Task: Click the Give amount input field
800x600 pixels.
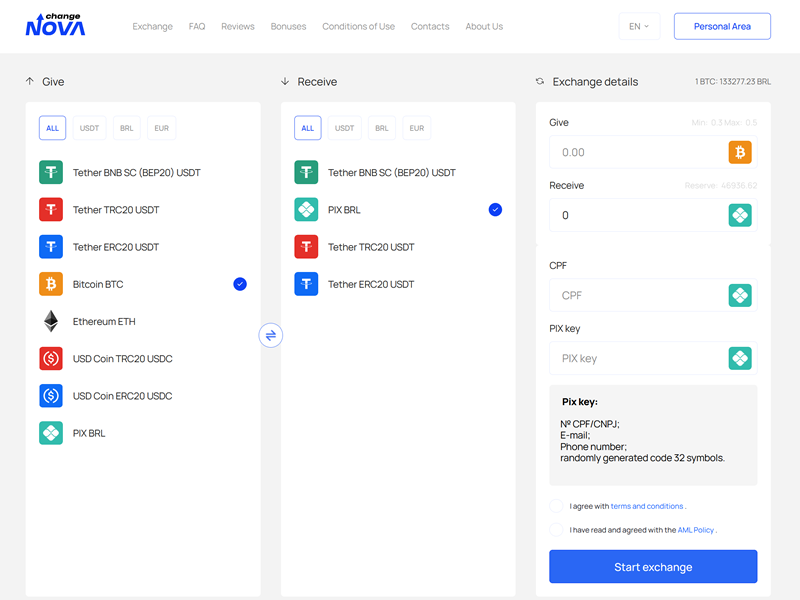Action: pos(653,152)
